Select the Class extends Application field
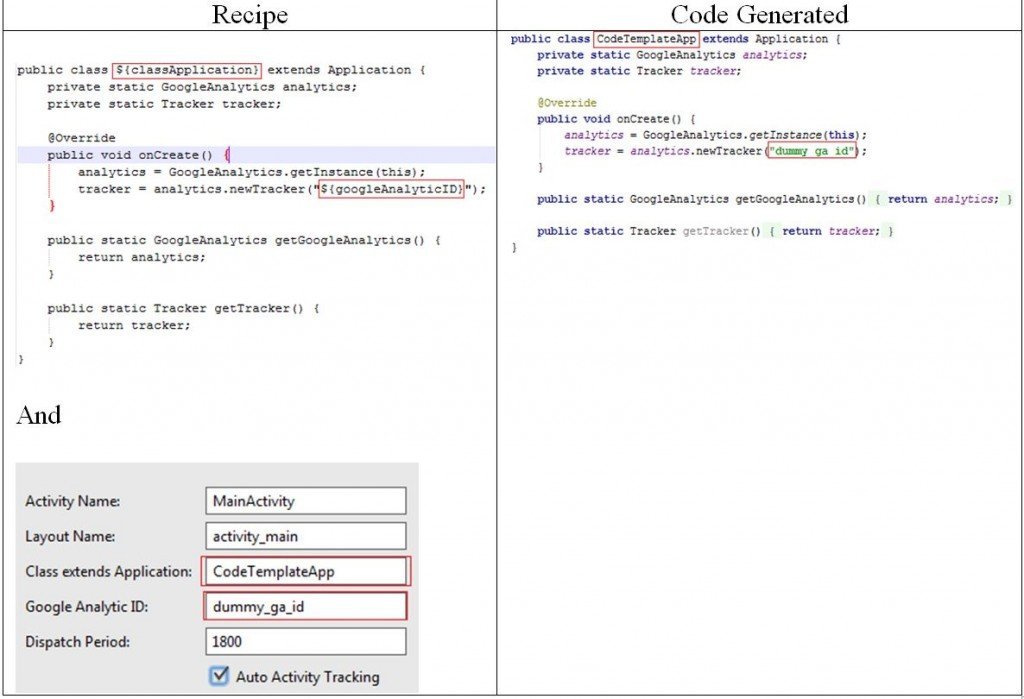Viewport: 1024px width, 699px height. (305, 571)
